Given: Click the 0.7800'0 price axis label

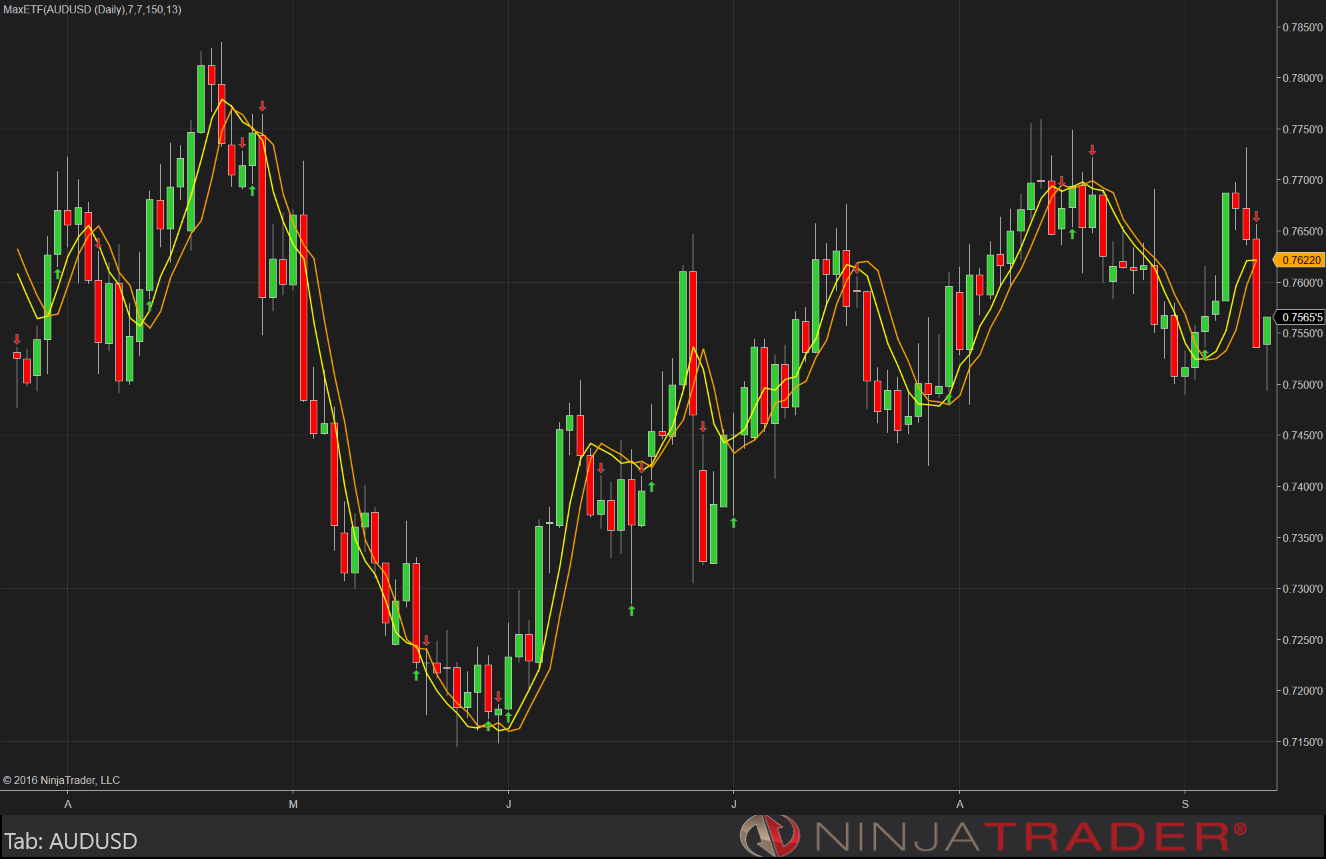Looking at the screenshot, I should pos(1302,78).
